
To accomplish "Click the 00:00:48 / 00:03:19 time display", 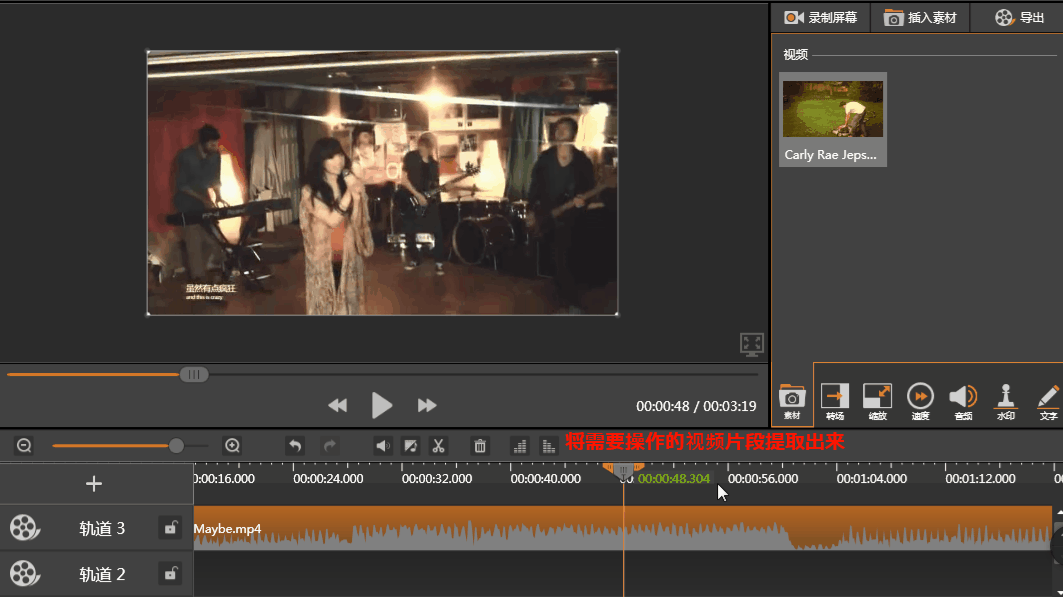I will [x=696, y=406].
